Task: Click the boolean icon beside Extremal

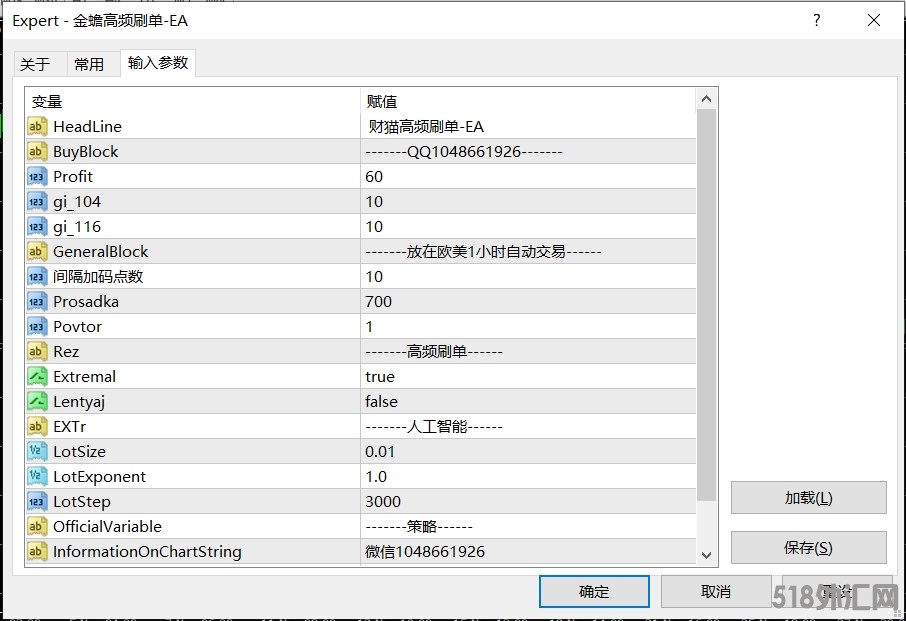Action: [x=37, y=377]
